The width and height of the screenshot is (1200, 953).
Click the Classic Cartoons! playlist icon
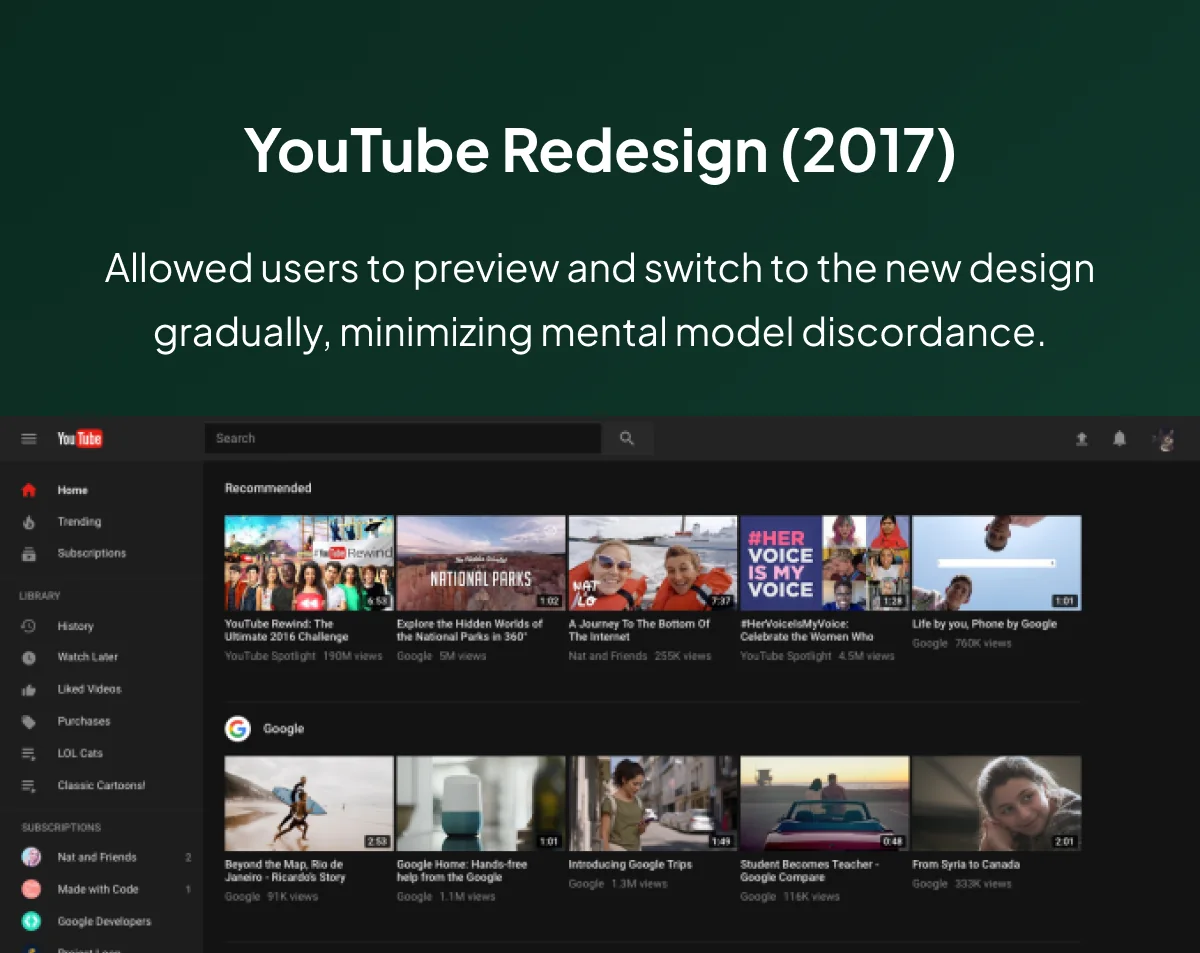(x=29, y=786)
